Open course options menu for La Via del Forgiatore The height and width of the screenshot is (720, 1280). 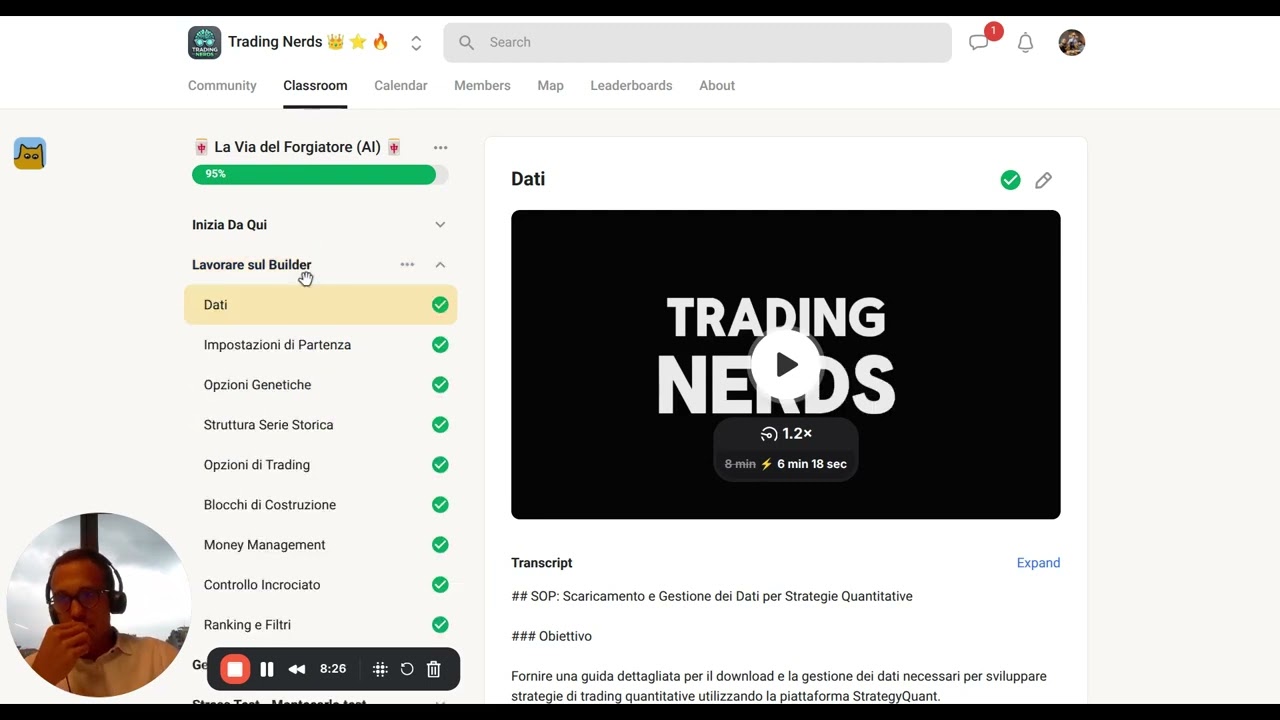coord(440,147)
